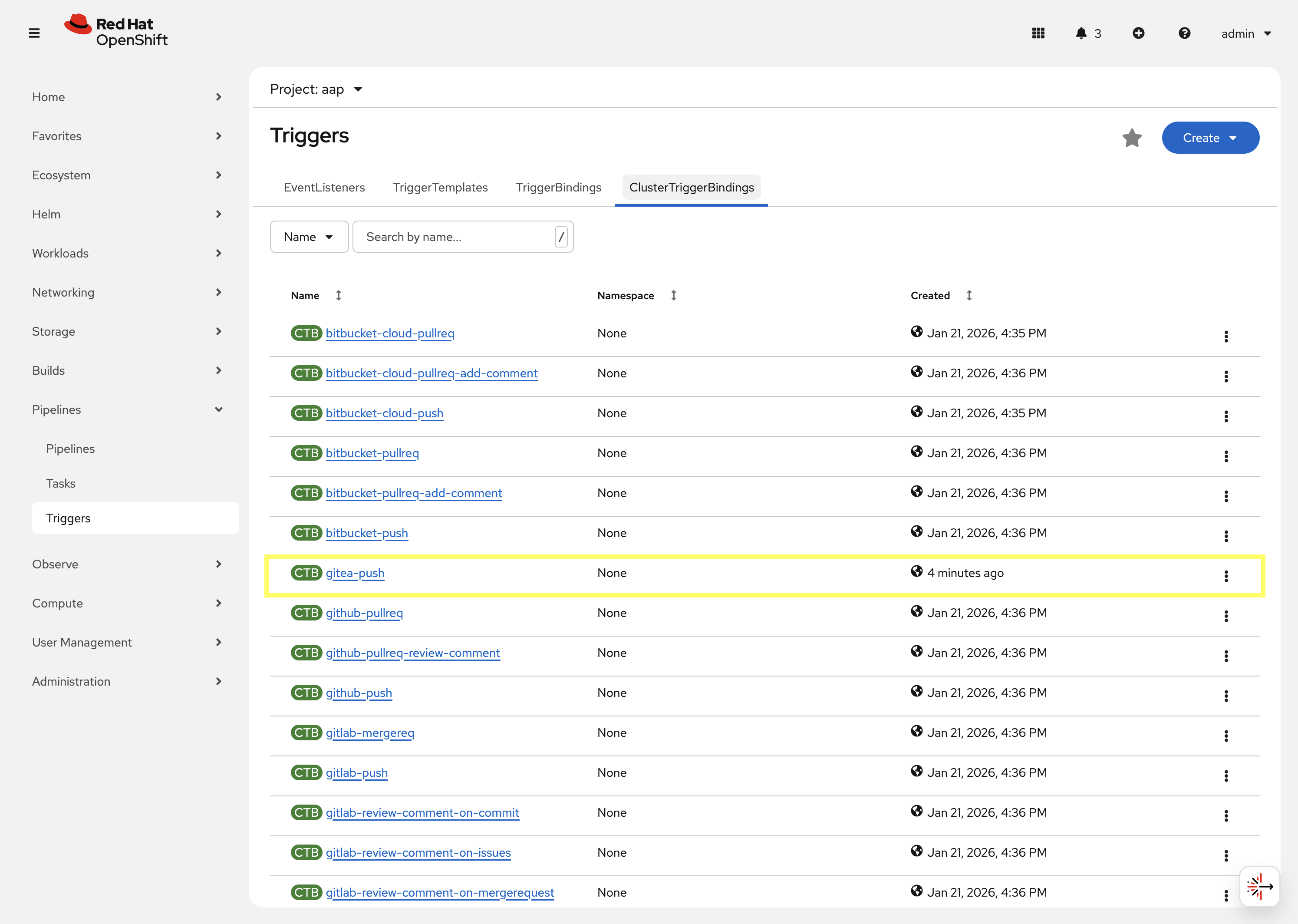Open the github-push cluster trigger binding link
Screen dimensions: 1298x924
click(358, 693)
